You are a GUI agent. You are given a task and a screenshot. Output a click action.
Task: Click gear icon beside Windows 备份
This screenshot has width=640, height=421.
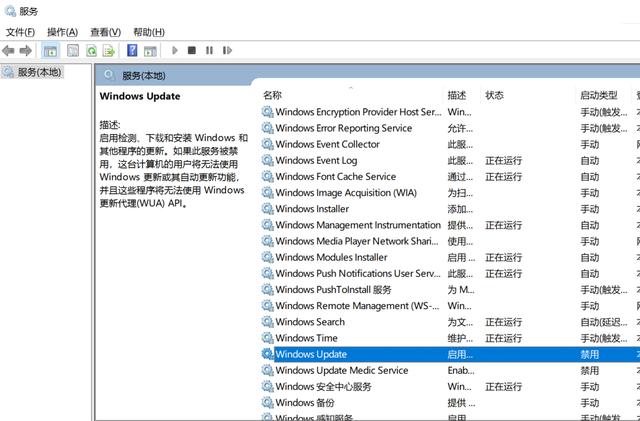pos(267,402)
